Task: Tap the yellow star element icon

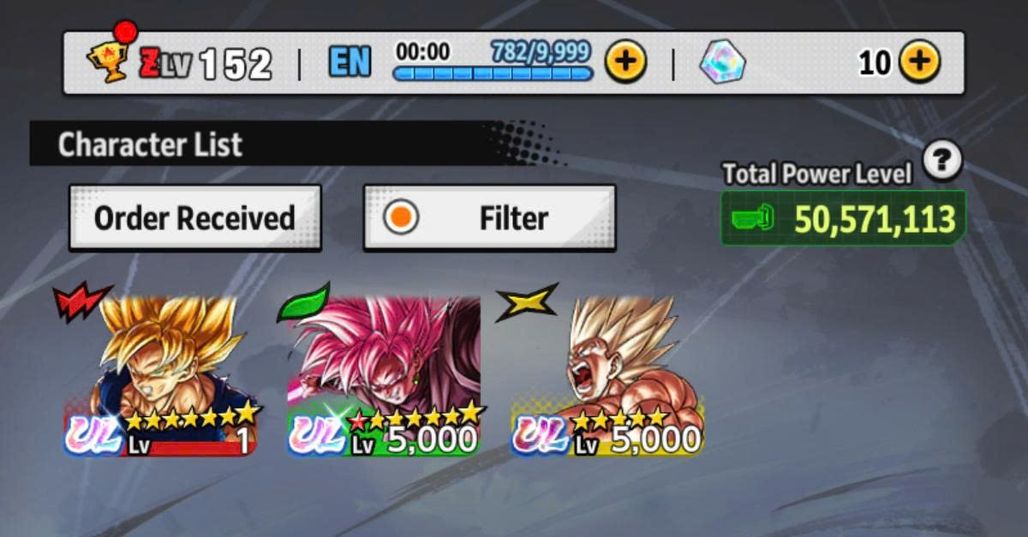Action: coord(526,302)
